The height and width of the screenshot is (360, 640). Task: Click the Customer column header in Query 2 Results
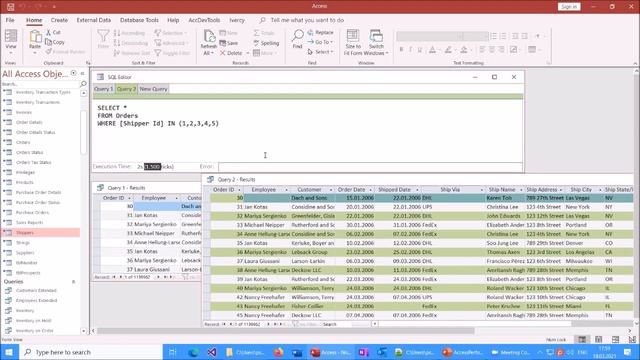pos(309,190)
